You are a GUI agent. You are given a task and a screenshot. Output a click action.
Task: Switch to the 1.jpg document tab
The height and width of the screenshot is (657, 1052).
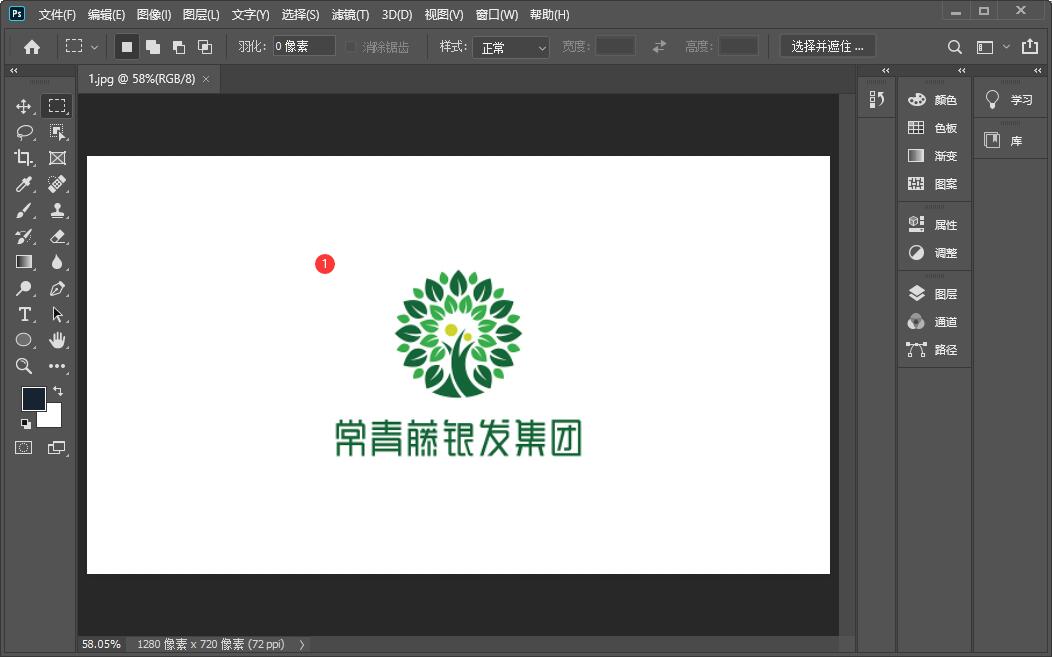pyautogui.click(x=142, y=79)
